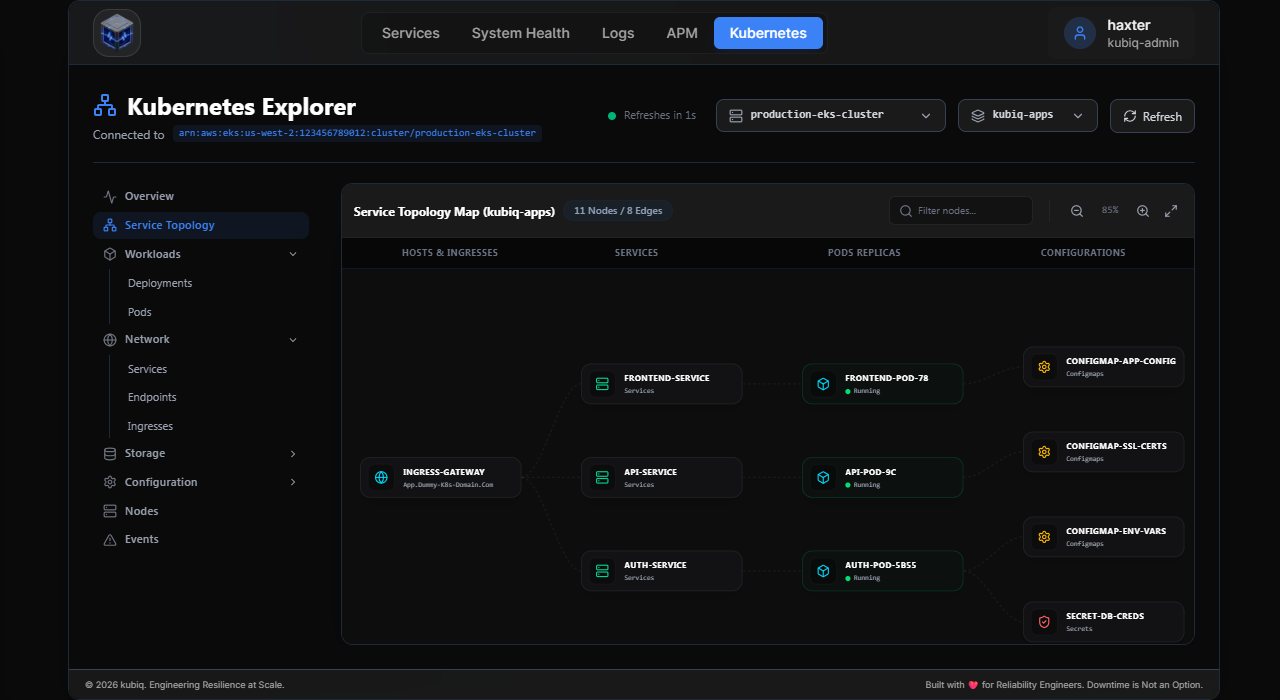Click the PODS REPLICAS column header

[864, 253]
